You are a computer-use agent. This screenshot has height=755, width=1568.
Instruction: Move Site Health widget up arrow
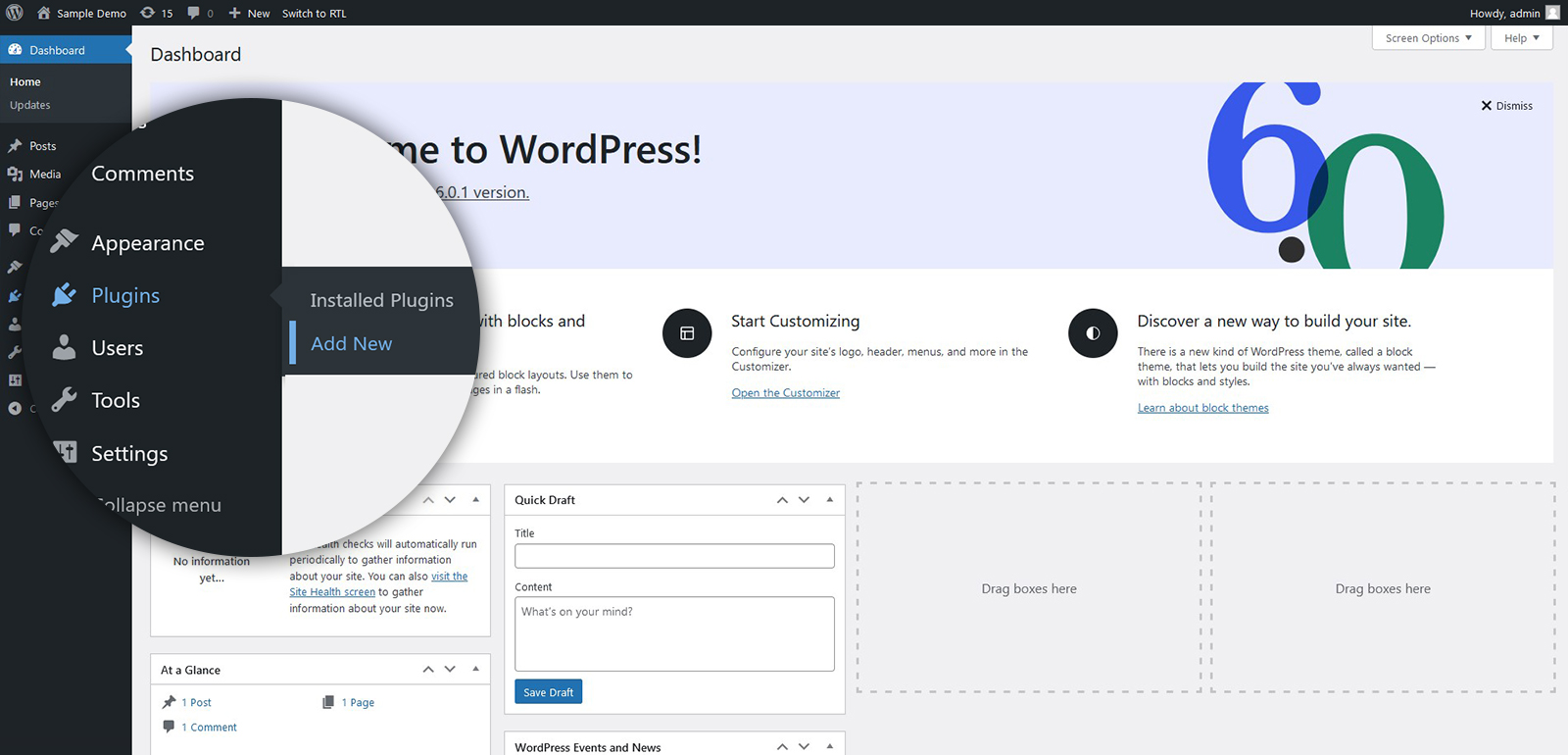click(x=428, y=500)
